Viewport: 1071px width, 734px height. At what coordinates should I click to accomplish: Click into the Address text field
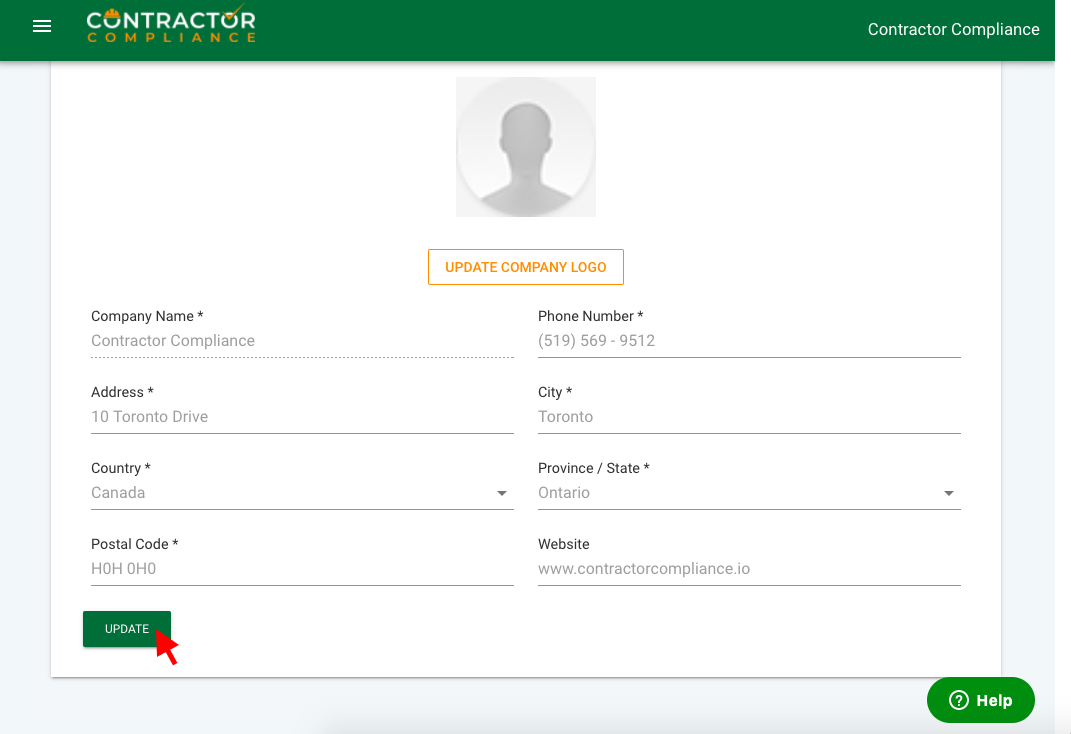[x=301, y=417]
